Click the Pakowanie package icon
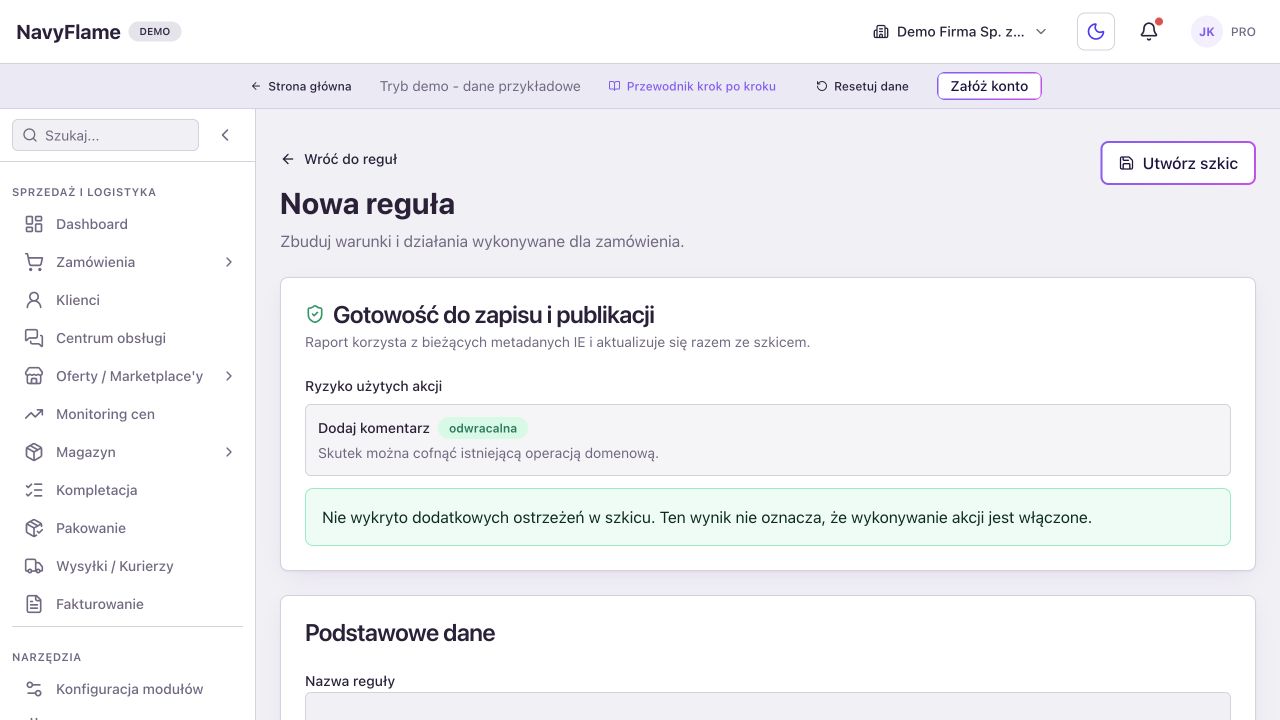 tap(34, 528)
